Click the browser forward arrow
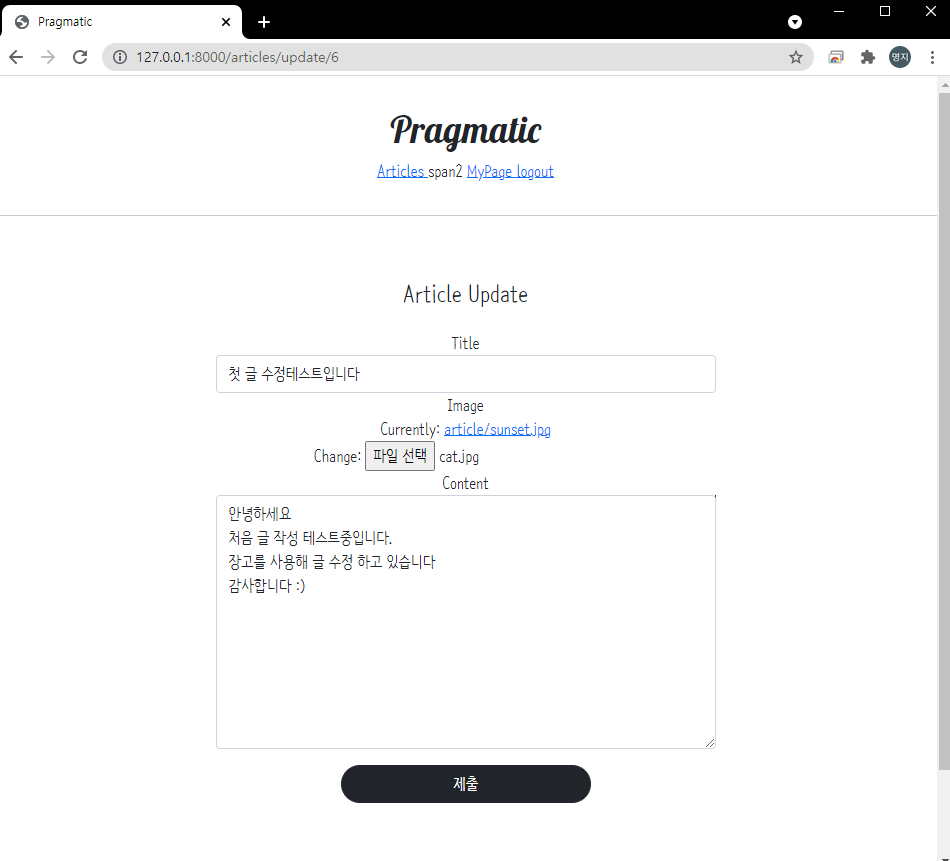This screenshot has width=950, height=861. coord(48,57)
